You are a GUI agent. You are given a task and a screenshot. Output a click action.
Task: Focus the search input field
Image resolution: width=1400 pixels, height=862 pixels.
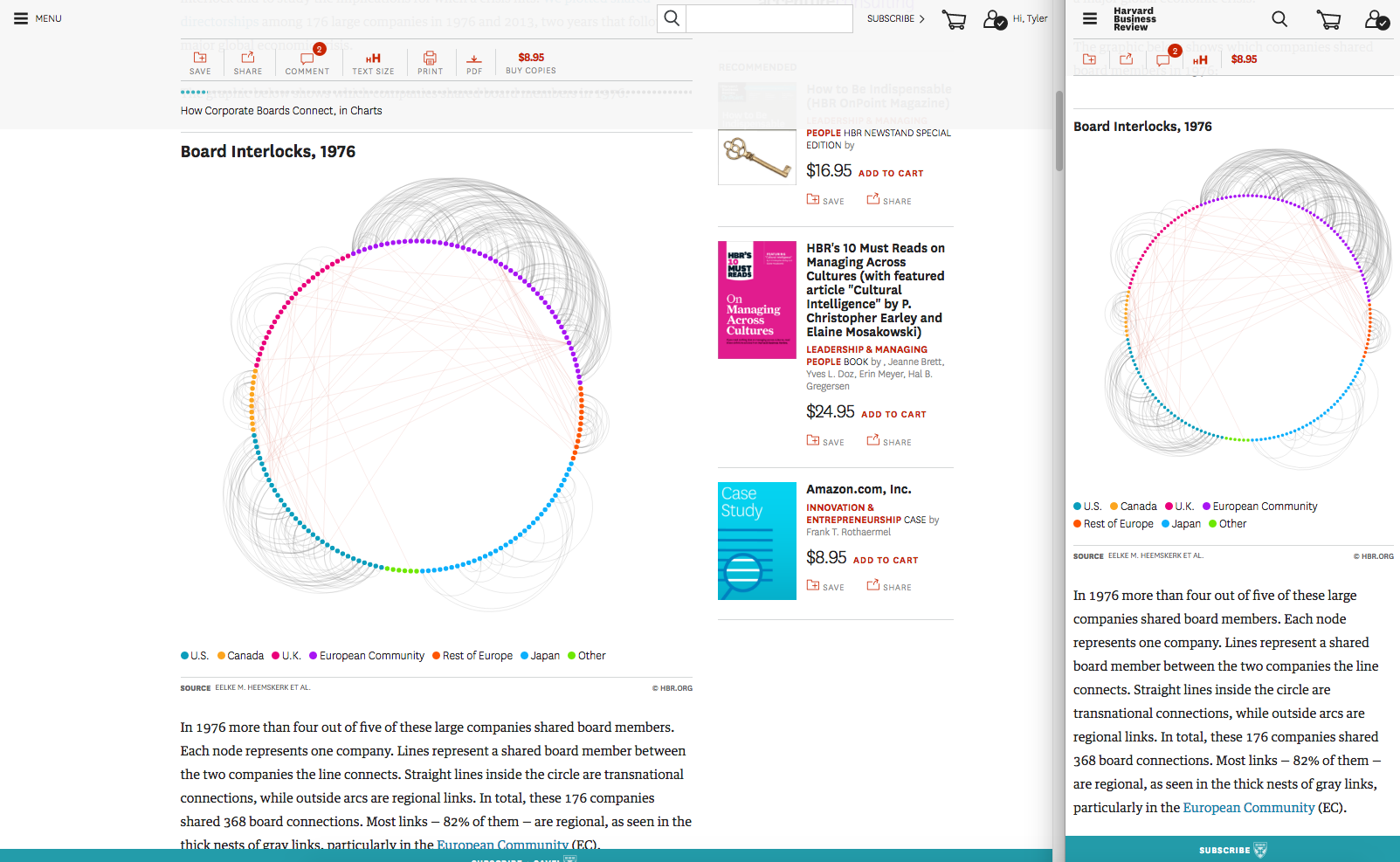769,18
